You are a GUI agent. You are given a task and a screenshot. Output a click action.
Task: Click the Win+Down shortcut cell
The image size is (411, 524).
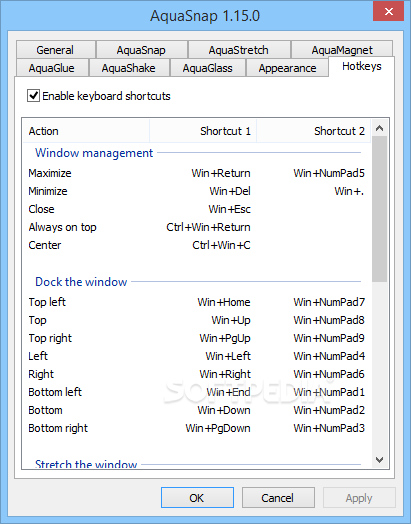click(224, 410)
